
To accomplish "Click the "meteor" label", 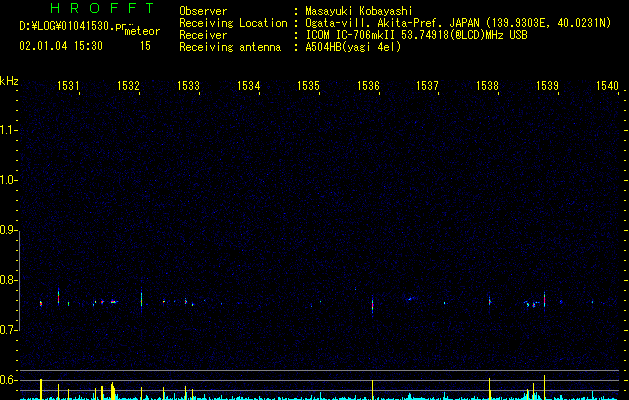I will coord(142,31).
